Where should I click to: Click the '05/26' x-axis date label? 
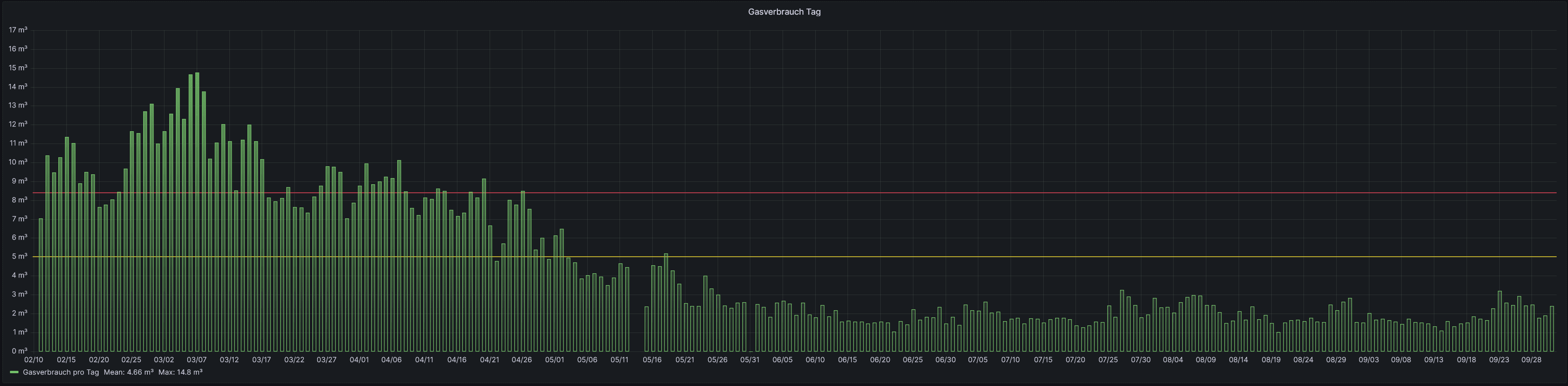coord(717,359)
